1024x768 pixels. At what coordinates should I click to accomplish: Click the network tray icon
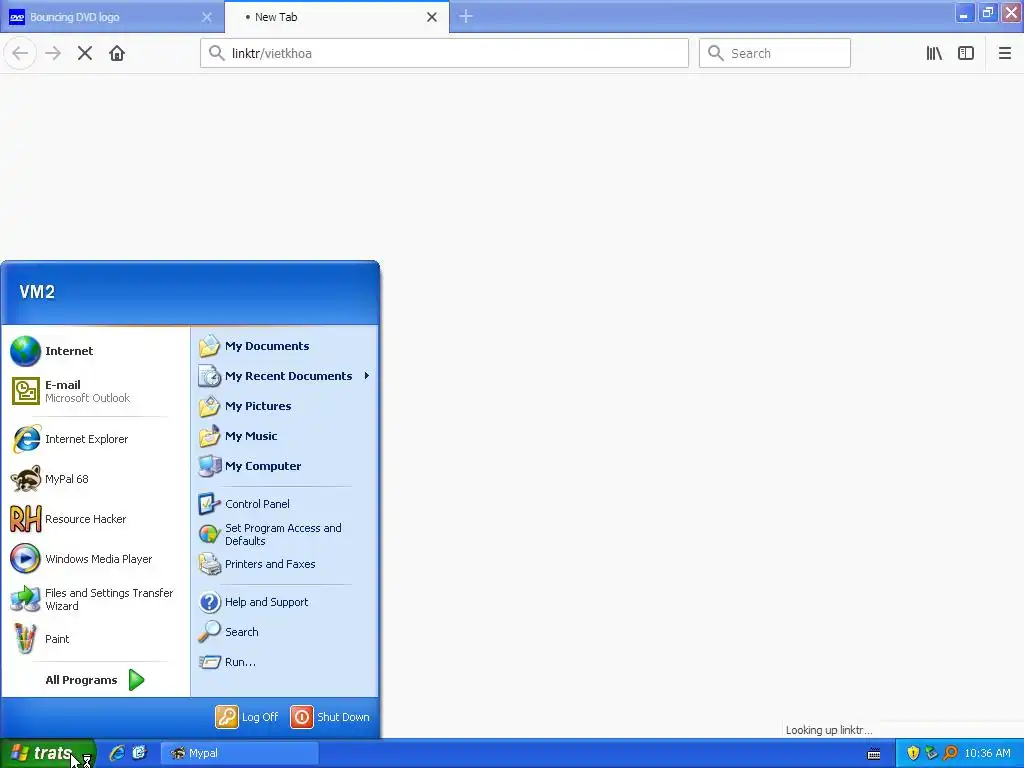(x=931, y=753)
